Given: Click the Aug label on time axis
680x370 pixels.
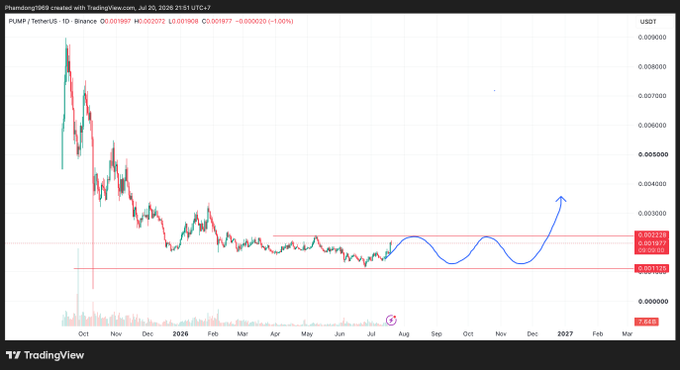Looking at the screenshot, I should 404,334.
